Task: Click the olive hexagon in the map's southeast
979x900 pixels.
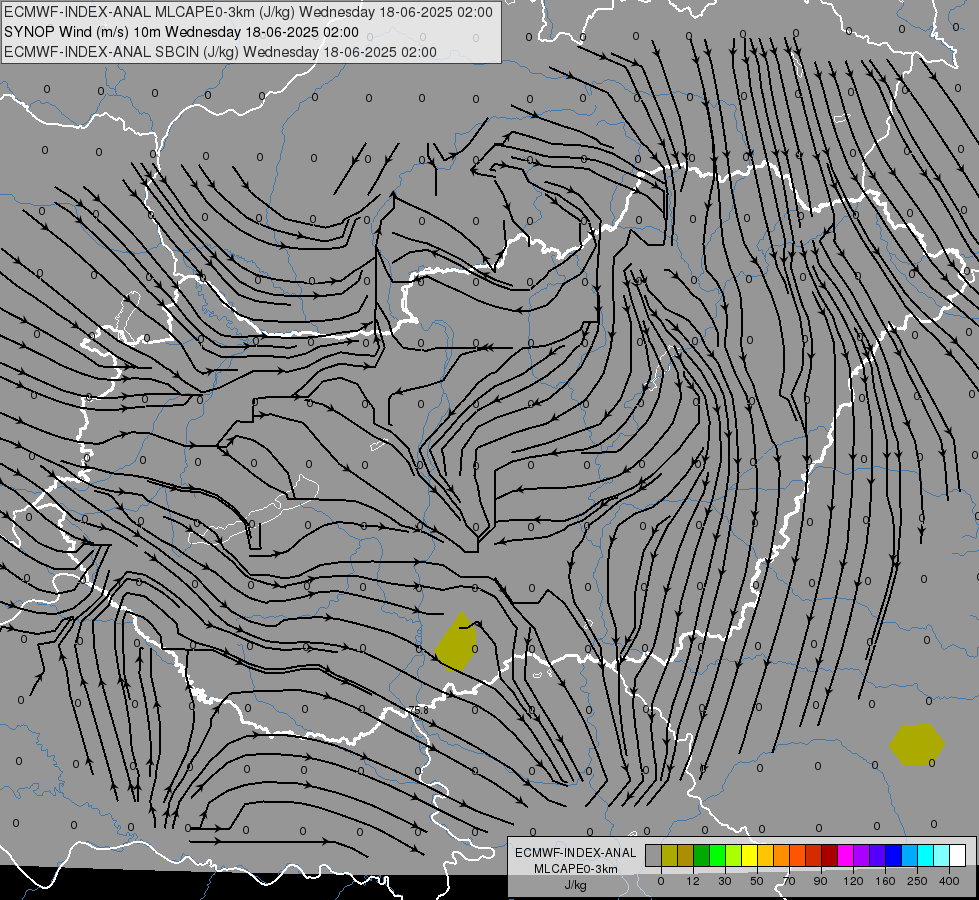Action: coord(917,744)
